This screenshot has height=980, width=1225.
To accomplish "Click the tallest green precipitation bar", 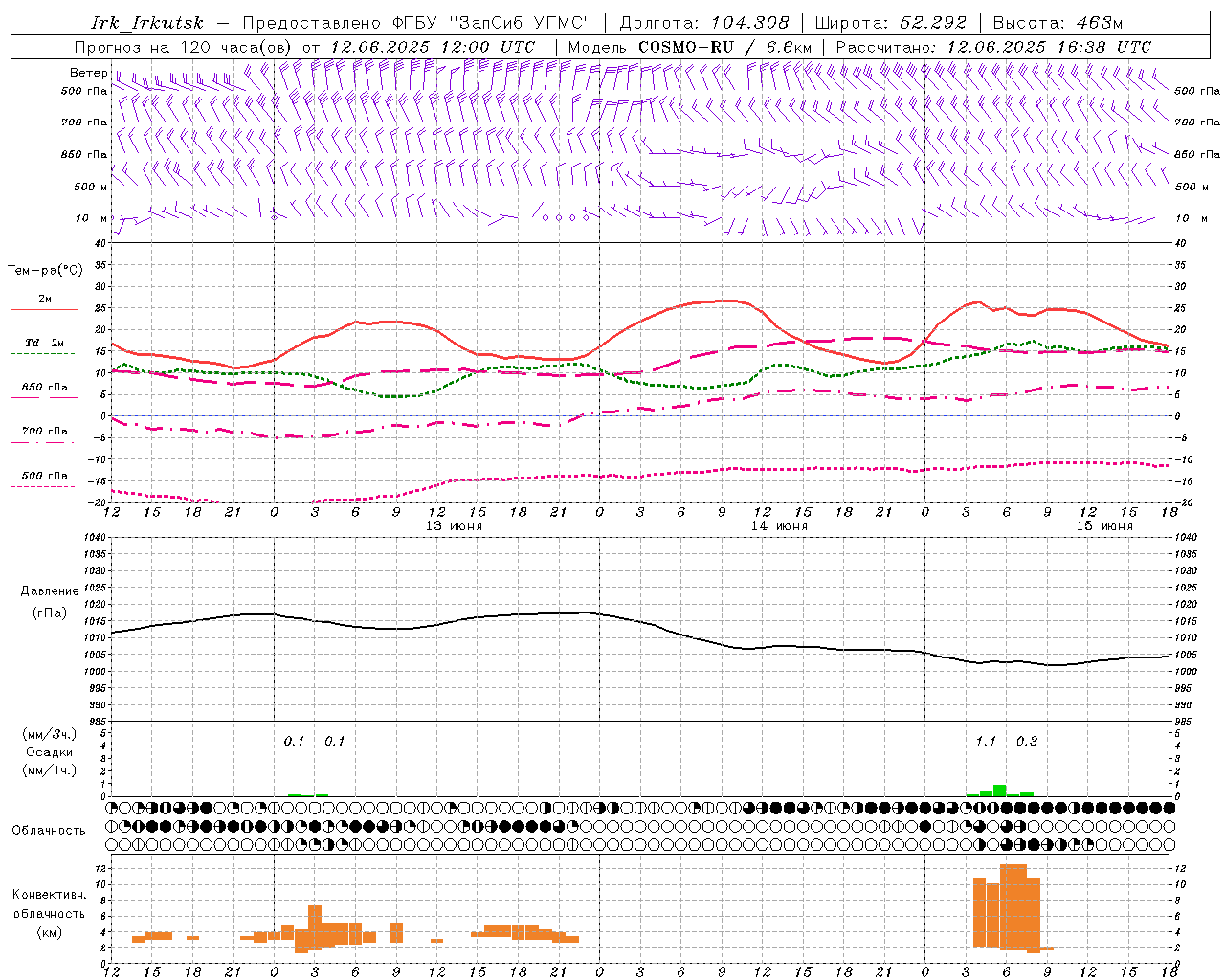I will (999, 791).
